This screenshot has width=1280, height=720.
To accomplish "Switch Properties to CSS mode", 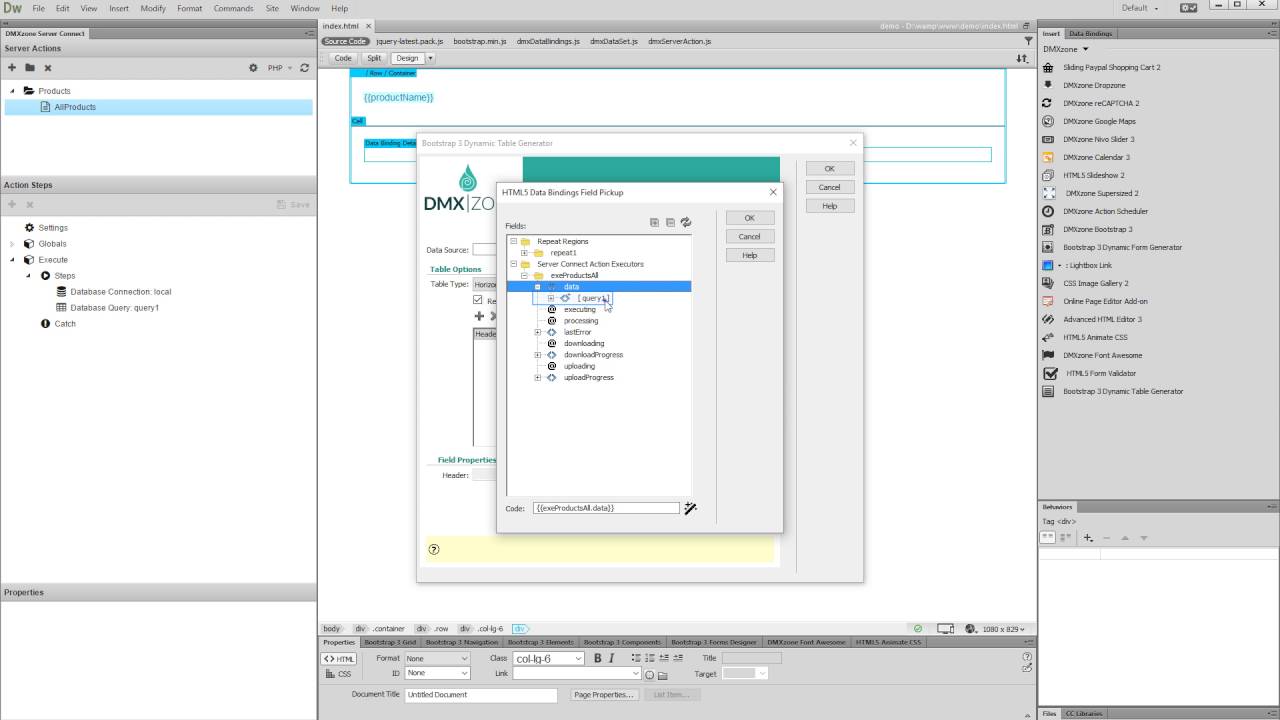I will (x=339, y=674).
